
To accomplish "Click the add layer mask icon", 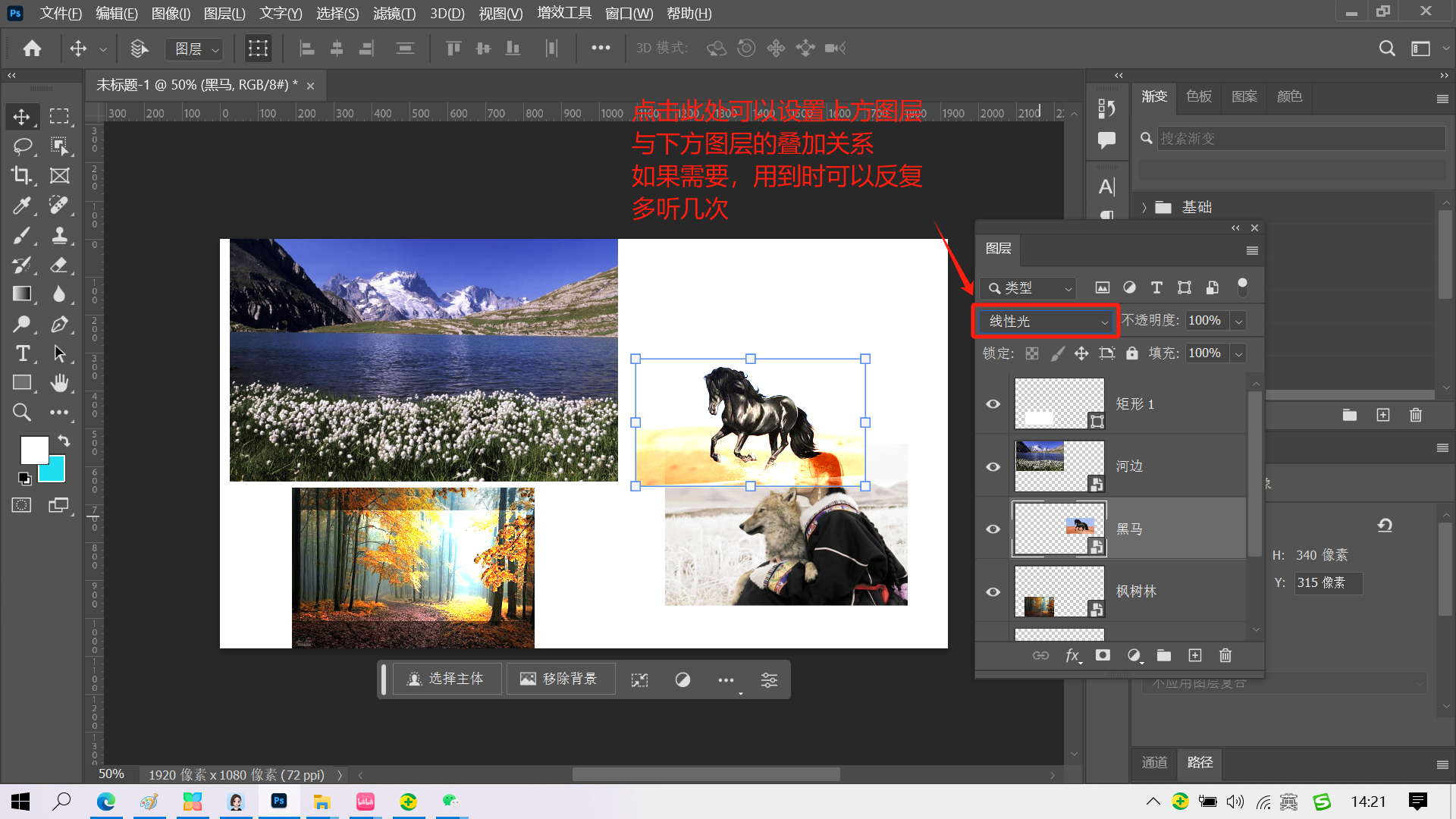I will click(1103, 655).
